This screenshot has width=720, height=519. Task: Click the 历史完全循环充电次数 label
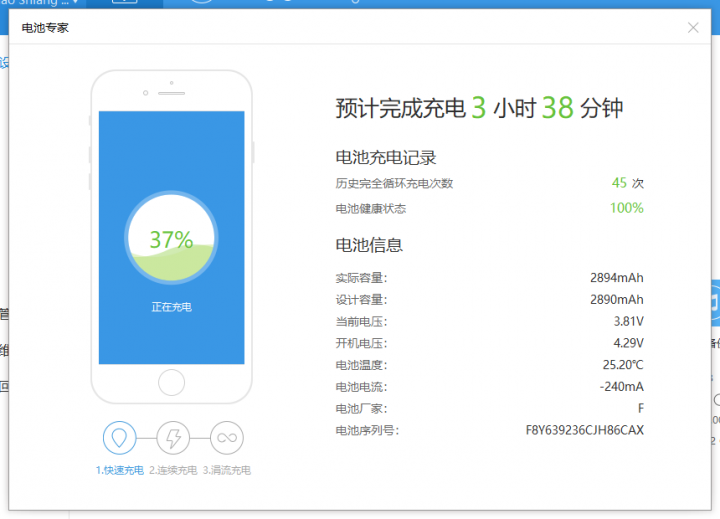pos(394,183)
